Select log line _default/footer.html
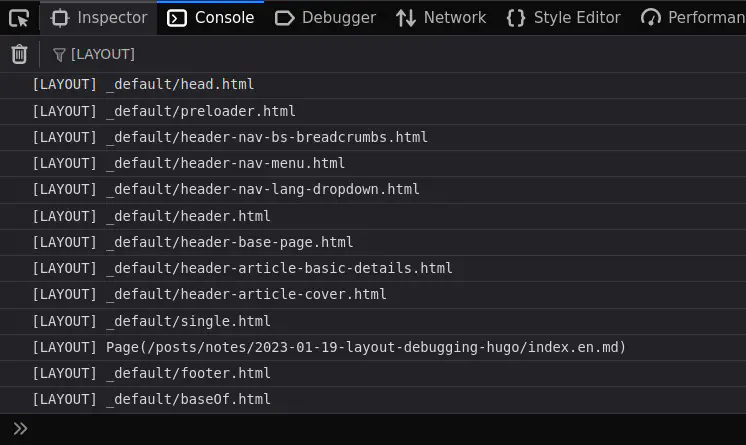746x445 pixels. pos(373,374)
